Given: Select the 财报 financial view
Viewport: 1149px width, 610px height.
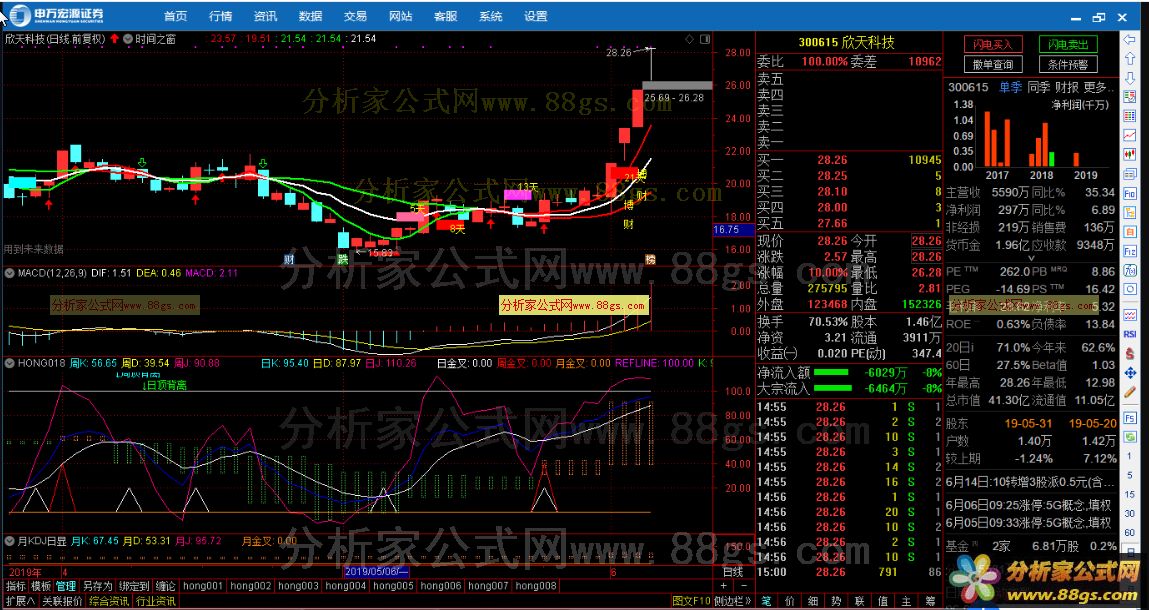Looking at the screenshot, I should [x=1067, y=87].
